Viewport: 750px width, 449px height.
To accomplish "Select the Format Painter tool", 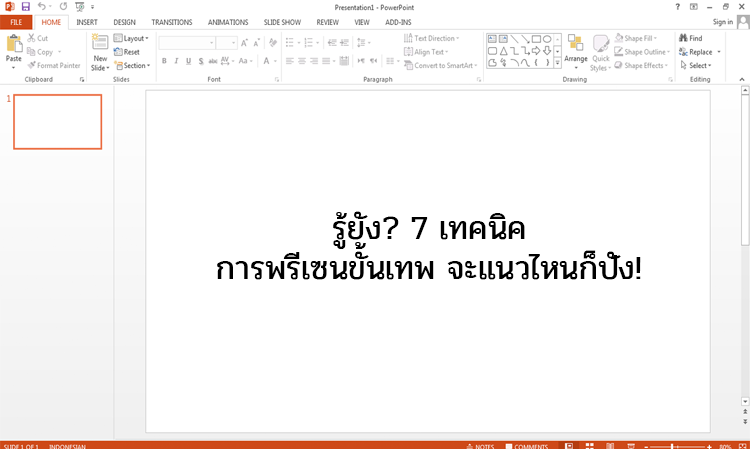I will [x=54, y=66].
